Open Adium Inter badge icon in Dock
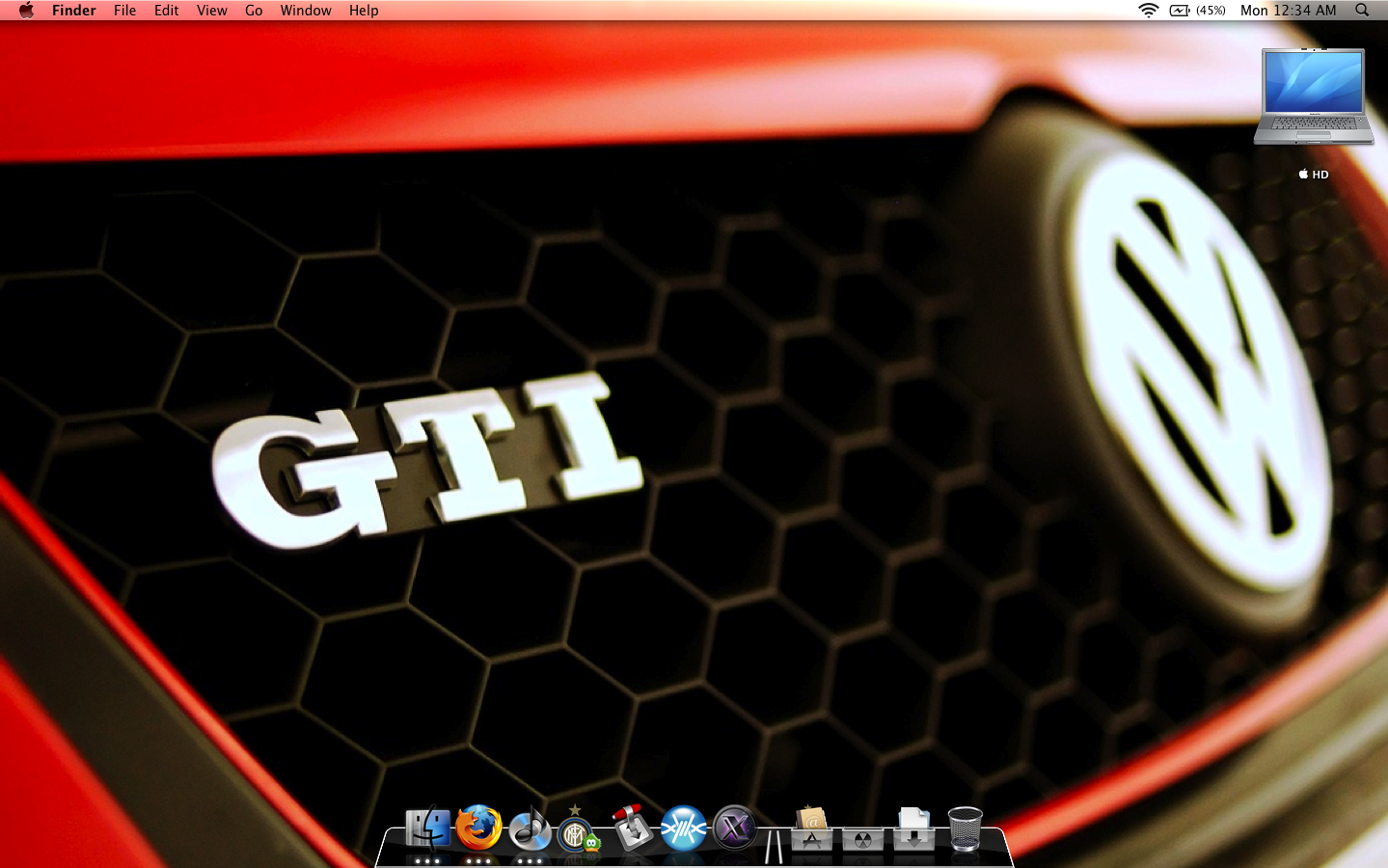Screen dimensions: 1388x868 (578, 829)
